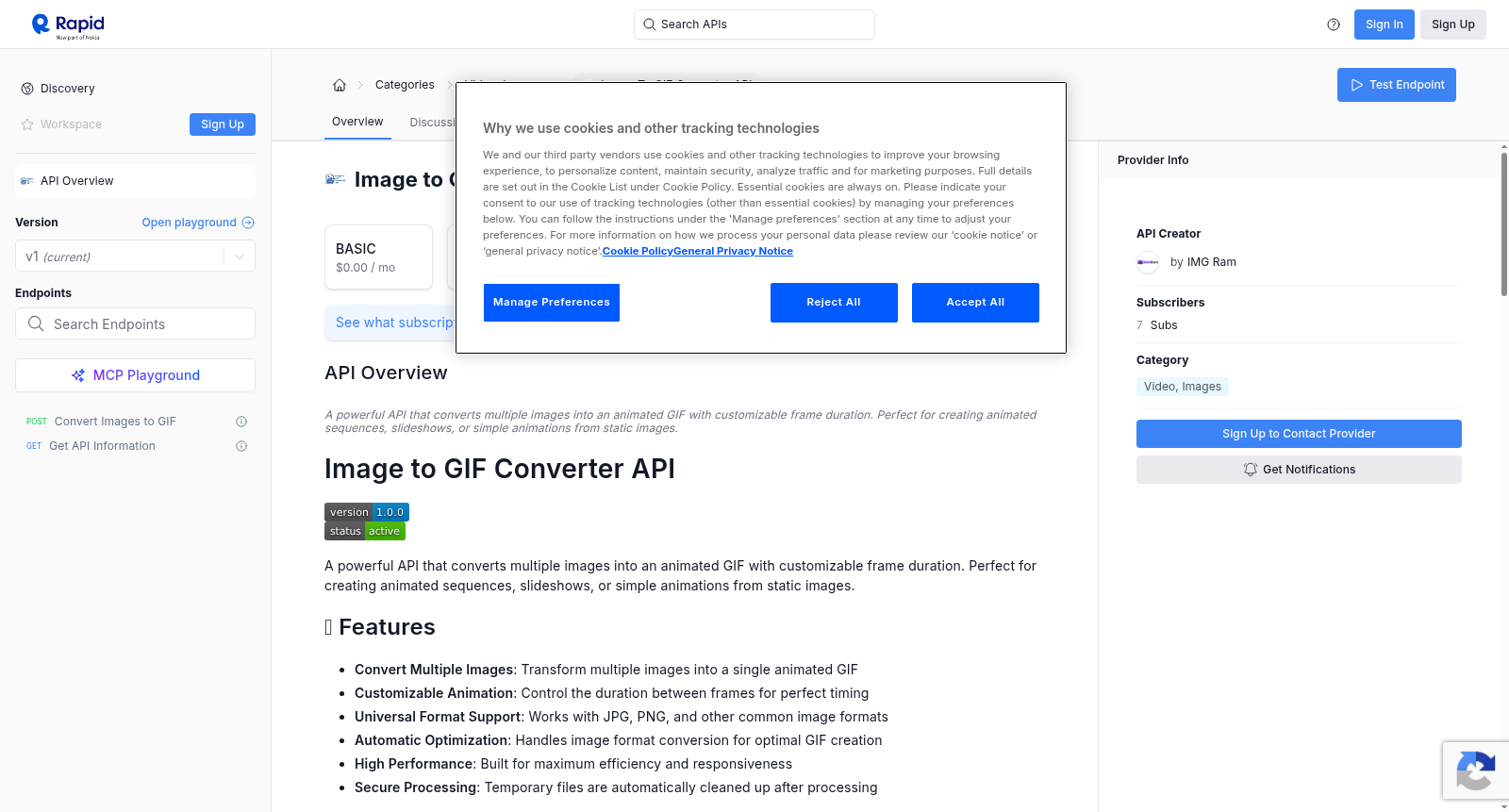This screenshot has height=812, width=1509.
Task: Click the version 1.0.0 badge
Action: point(367,512)
